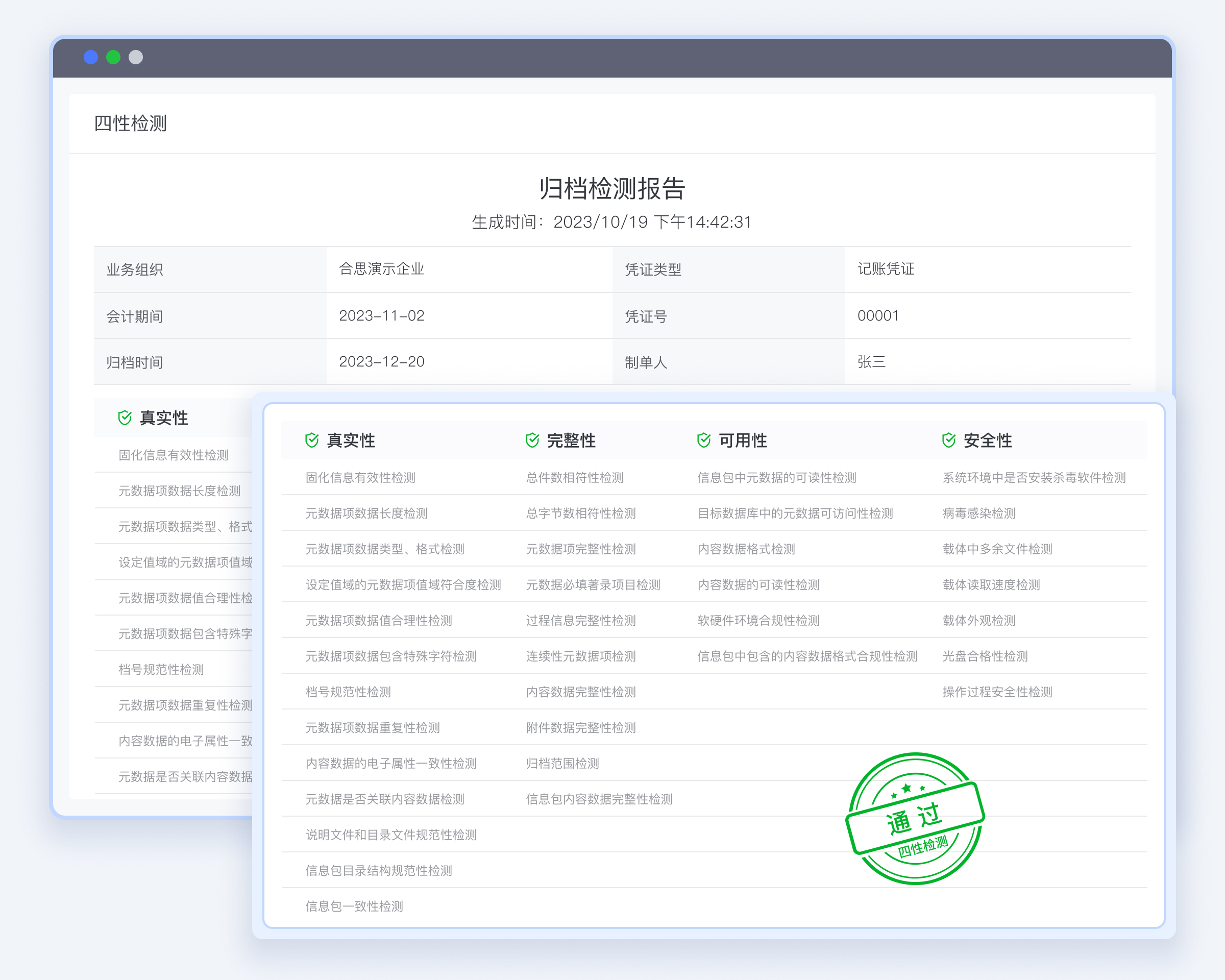Click the shield check icon next to 安全性

(x=949, y=440)
